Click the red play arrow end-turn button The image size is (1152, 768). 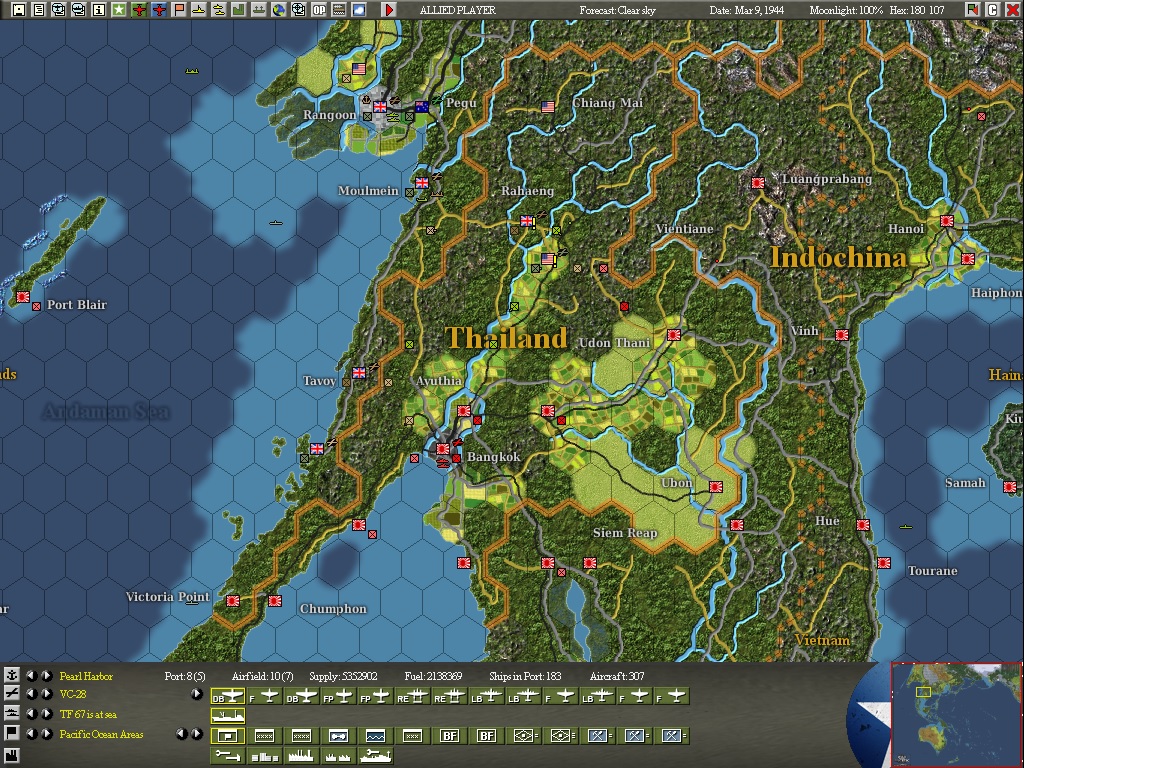(x=389, y=10)
